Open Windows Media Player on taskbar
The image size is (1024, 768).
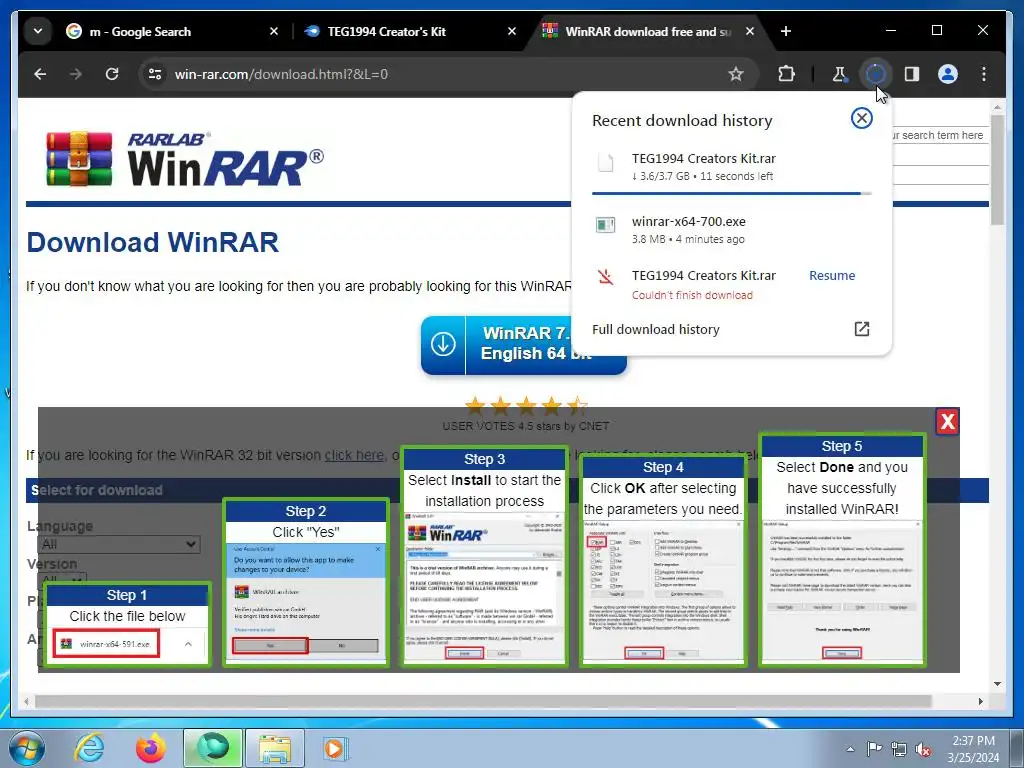point(334,748)
